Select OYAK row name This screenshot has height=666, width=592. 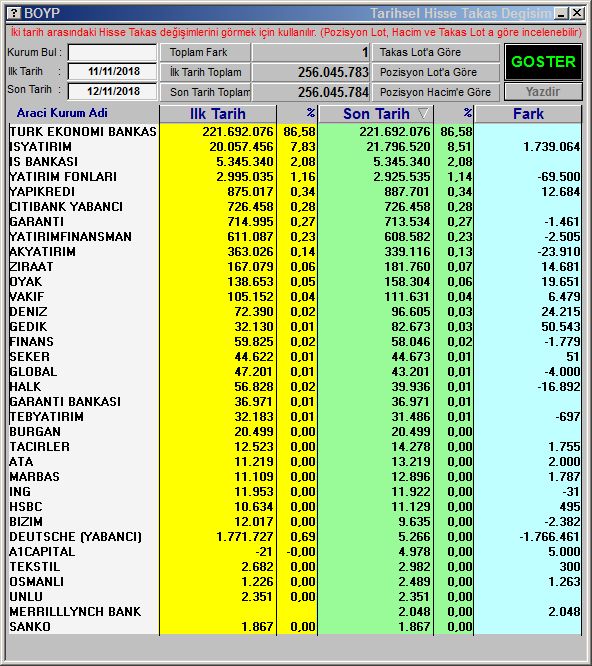coord(26,282)
